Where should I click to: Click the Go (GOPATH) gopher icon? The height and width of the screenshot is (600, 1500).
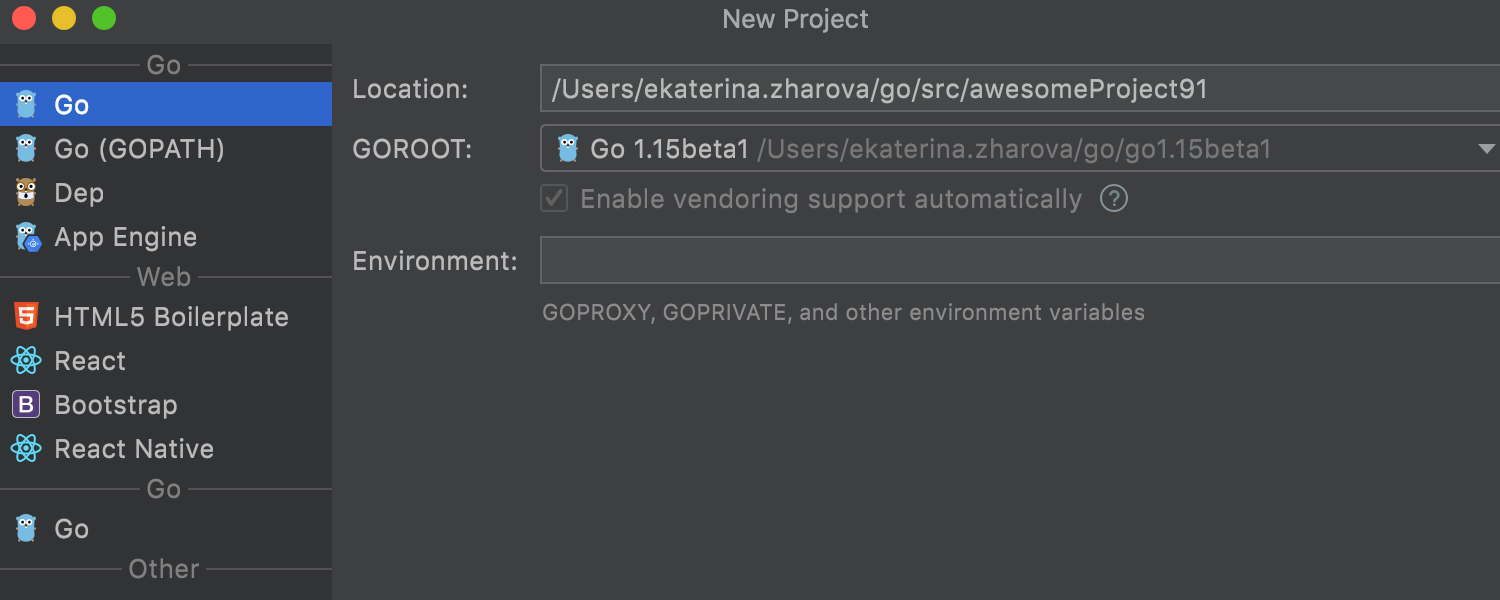coord(26,148)
